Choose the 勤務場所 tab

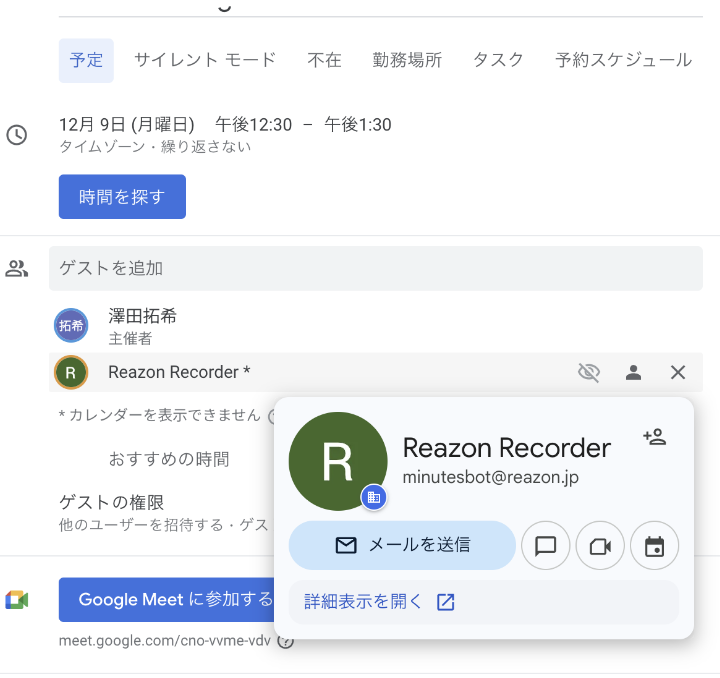(407, 60)
